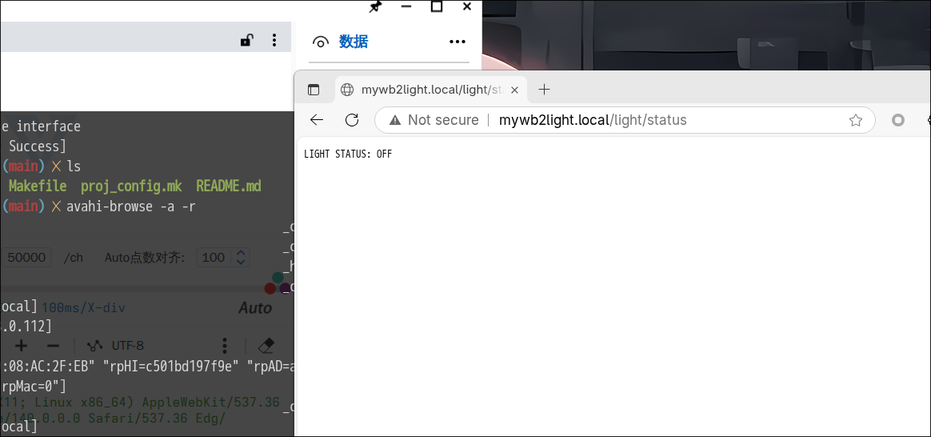Click the purple circle color dot
The width and height of the screenshot is (931, 437).
[286, 289]
